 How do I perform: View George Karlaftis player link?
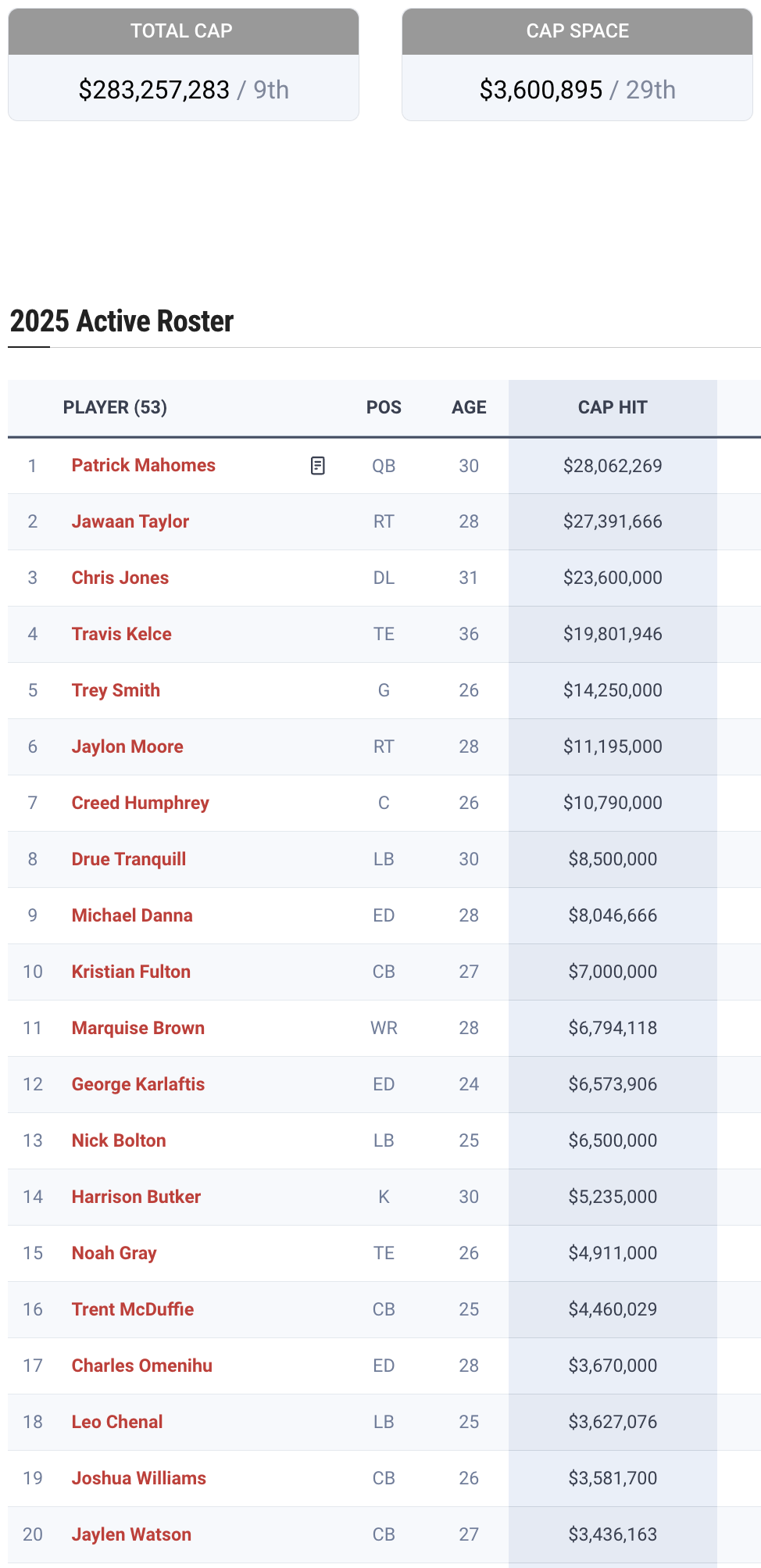[138, 1084]
